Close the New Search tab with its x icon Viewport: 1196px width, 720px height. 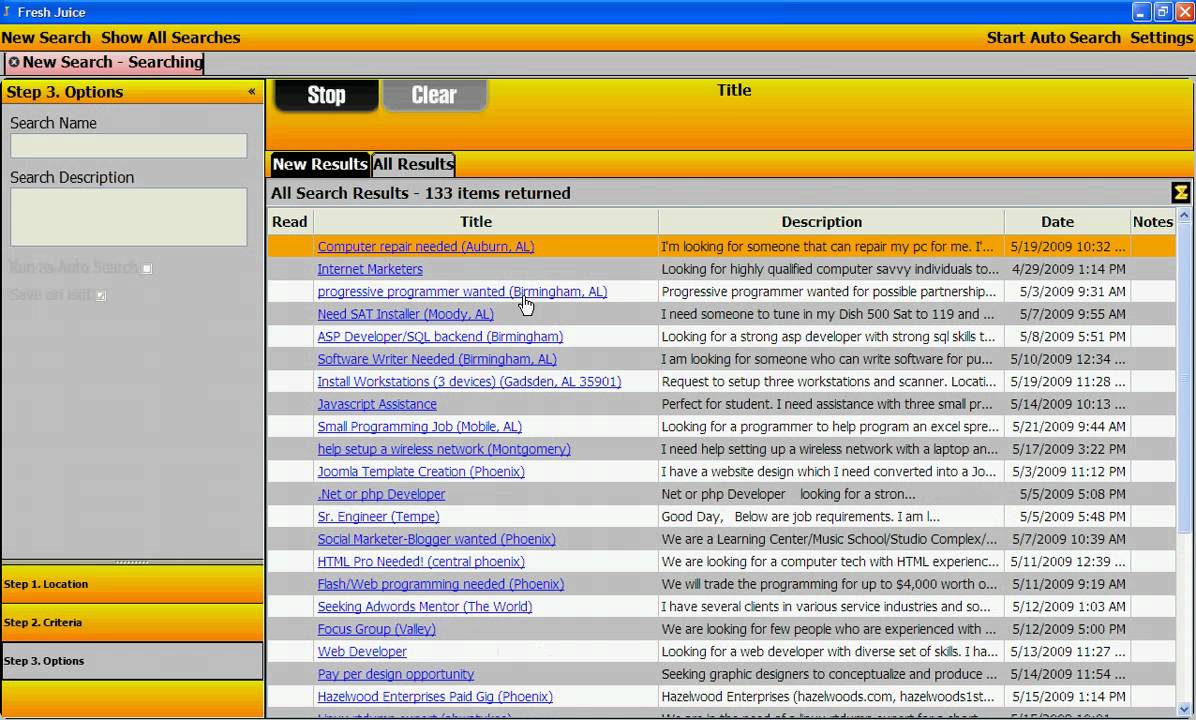point(14,62)
